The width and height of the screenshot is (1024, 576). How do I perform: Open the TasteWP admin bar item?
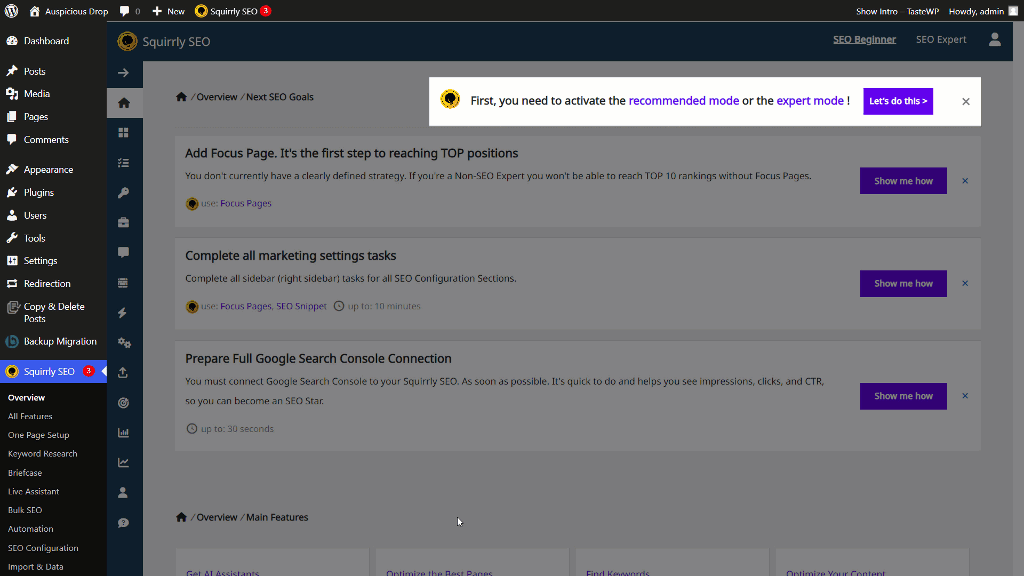[x=923, y=11]
